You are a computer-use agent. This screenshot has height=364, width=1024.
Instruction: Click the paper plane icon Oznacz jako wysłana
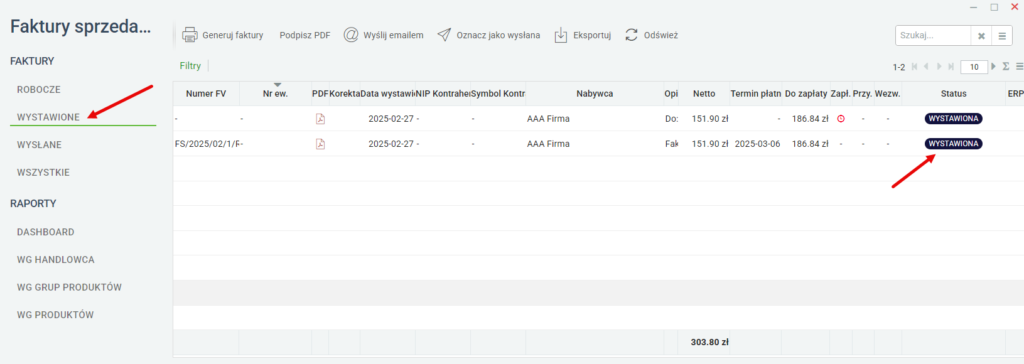[444, 35]
